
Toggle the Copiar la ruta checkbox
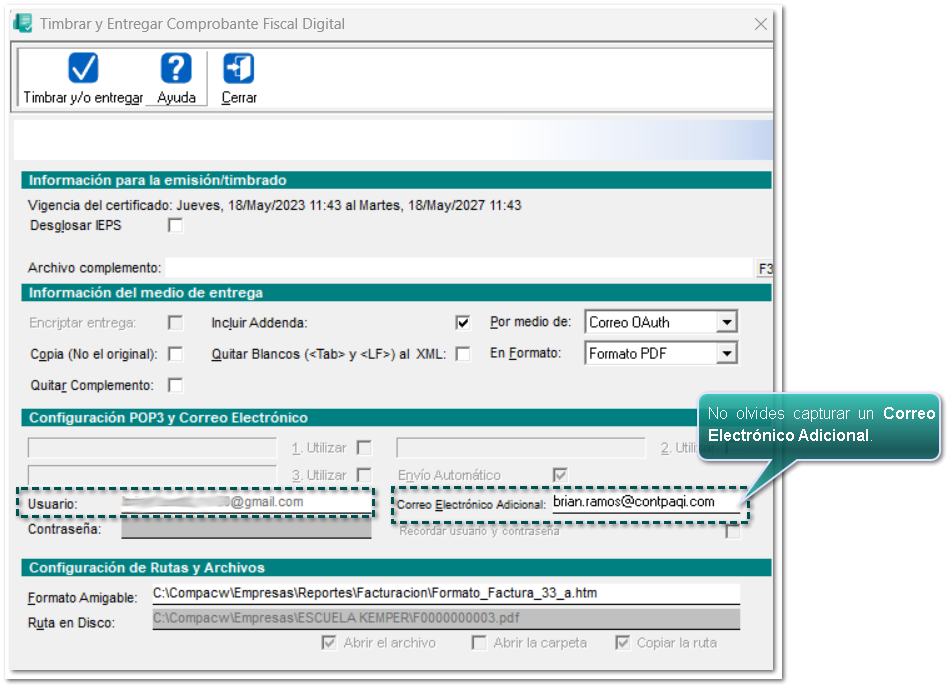(623, 643)
